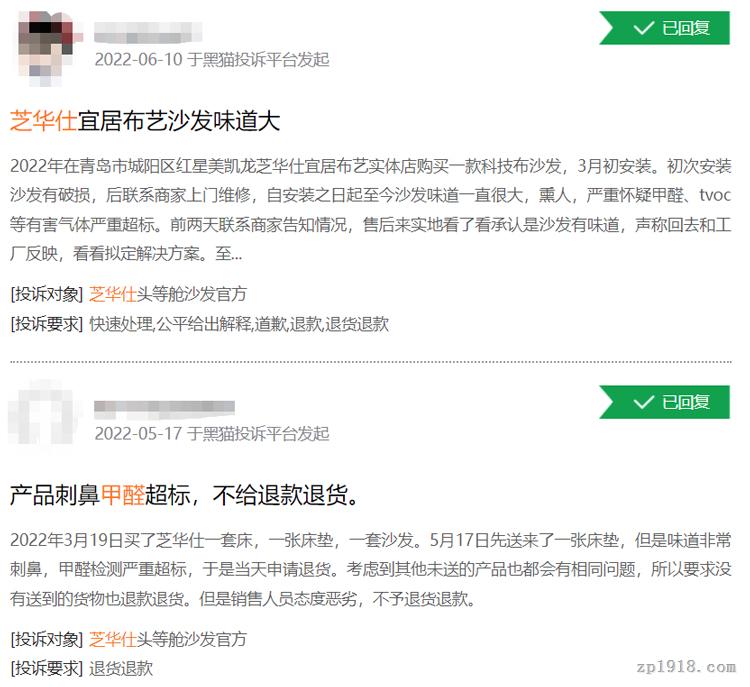Open 芝华仕头等舱沙发官方 link in second complaint

(168, 639)
